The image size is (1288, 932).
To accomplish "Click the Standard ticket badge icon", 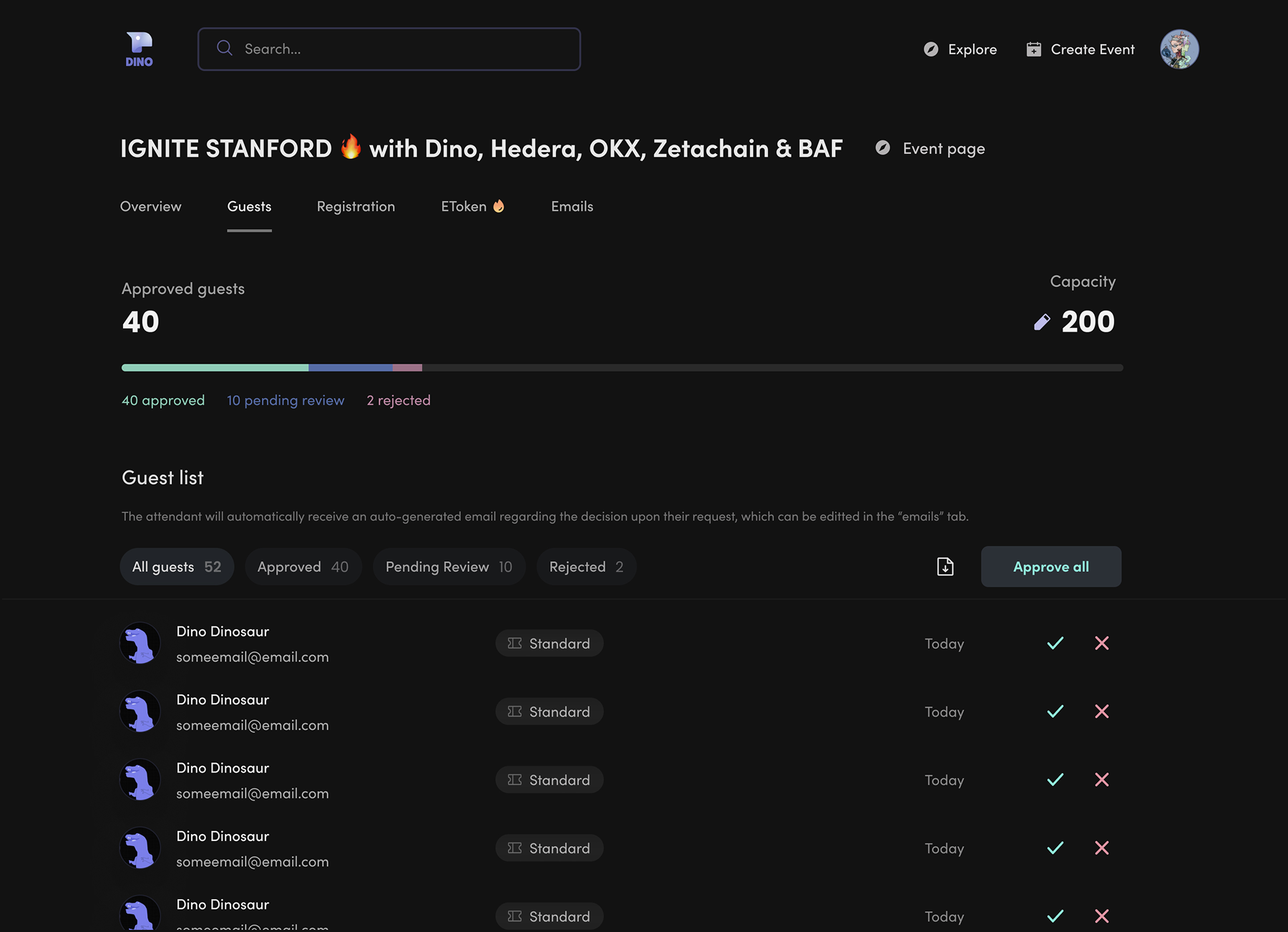I will [x=514, y=643].
